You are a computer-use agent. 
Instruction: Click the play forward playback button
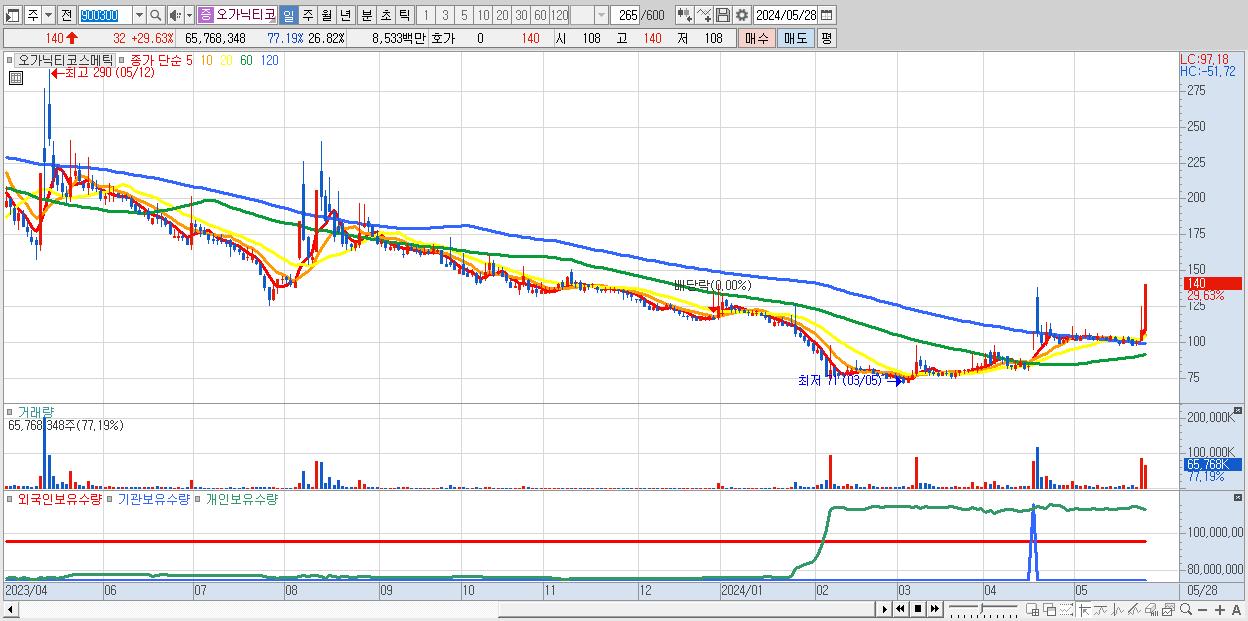[x=884, y=609]
